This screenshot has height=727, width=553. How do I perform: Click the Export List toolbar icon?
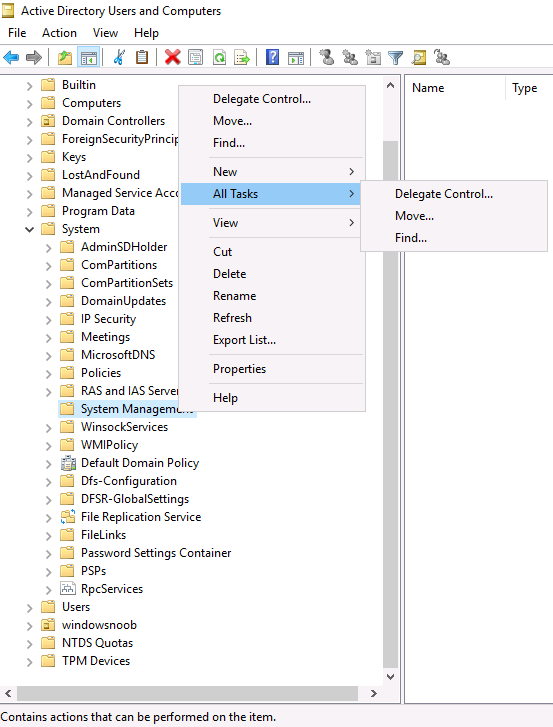click(x=242, y=57)
